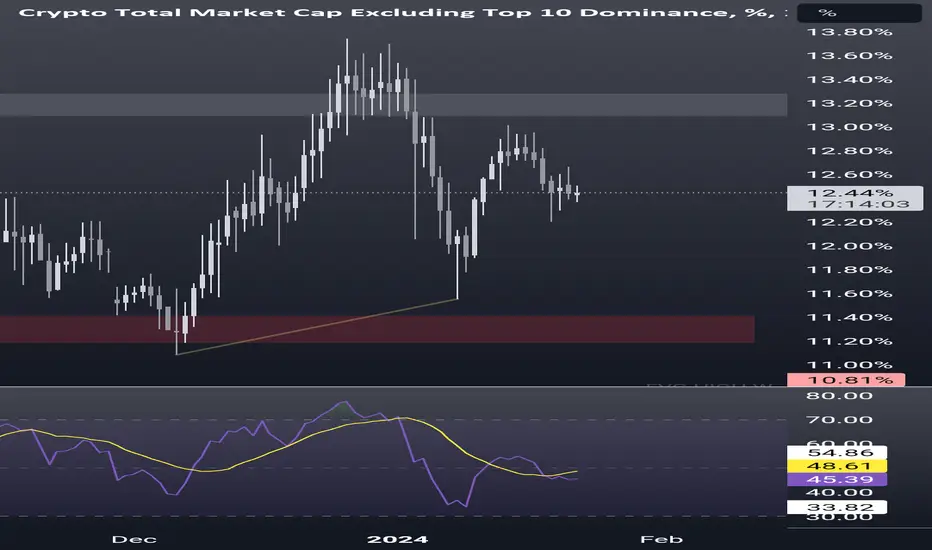932x550 pixels.
Task: Click the white 33.82 indicator value label
Action: 837,507
